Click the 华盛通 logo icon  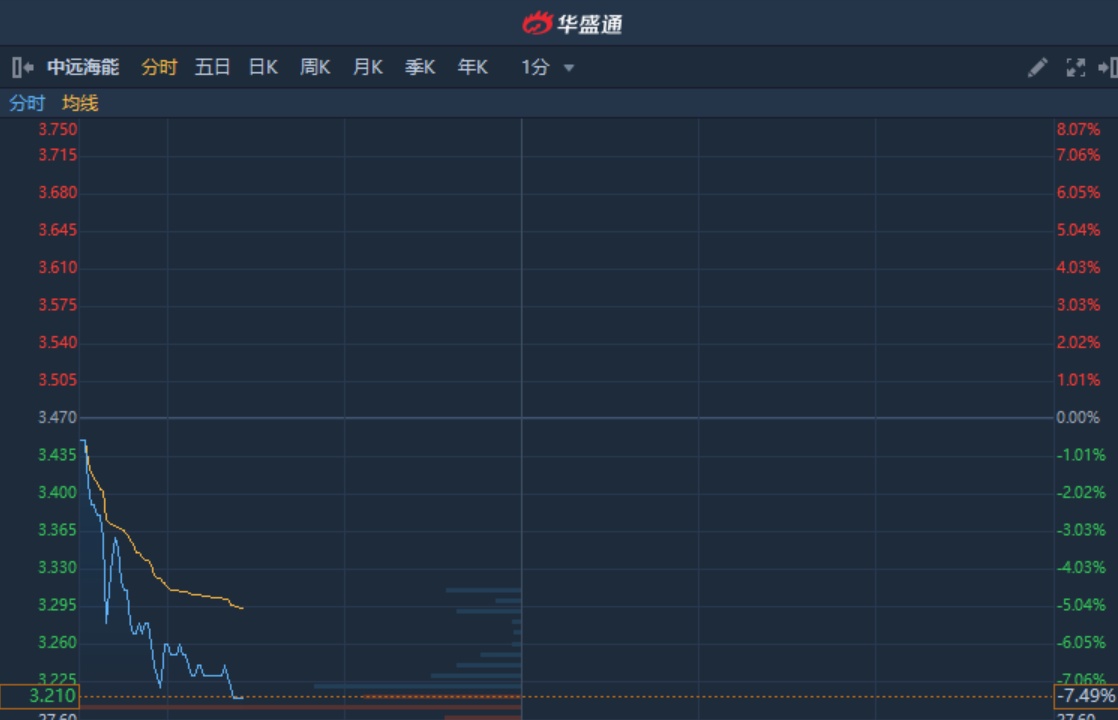537,23
